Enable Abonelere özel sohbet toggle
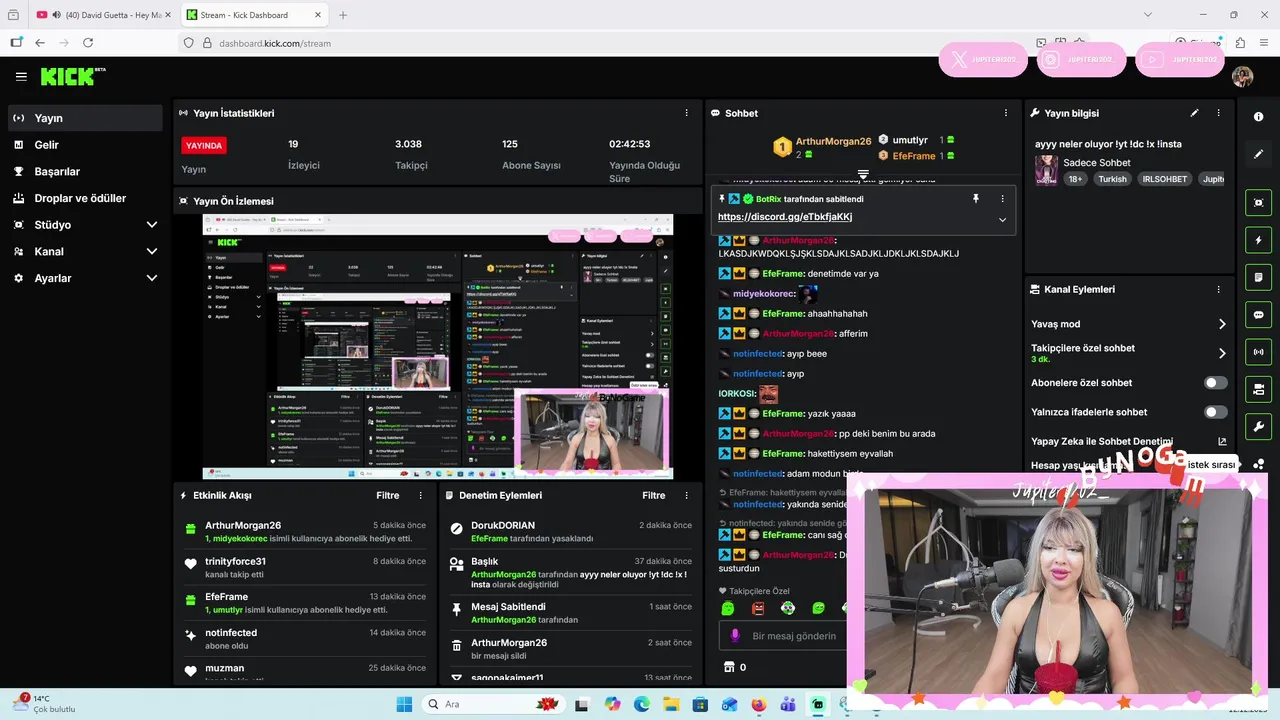 tap(1215, 383)
